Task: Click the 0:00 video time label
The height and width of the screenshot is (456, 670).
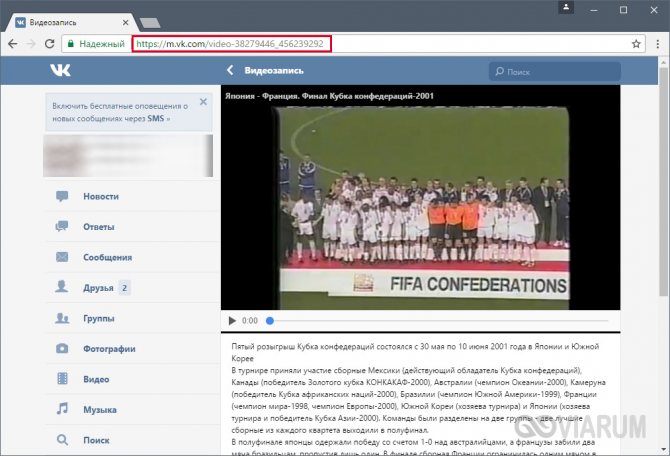Action: 250,321
